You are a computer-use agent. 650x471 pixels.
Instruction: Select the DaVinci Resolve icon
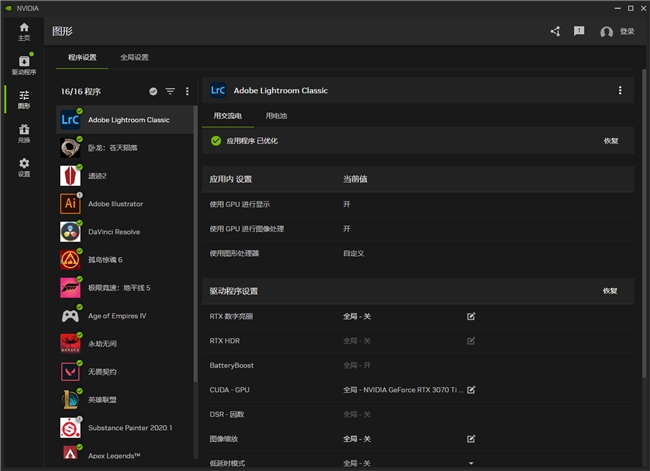tap(70, 232)
